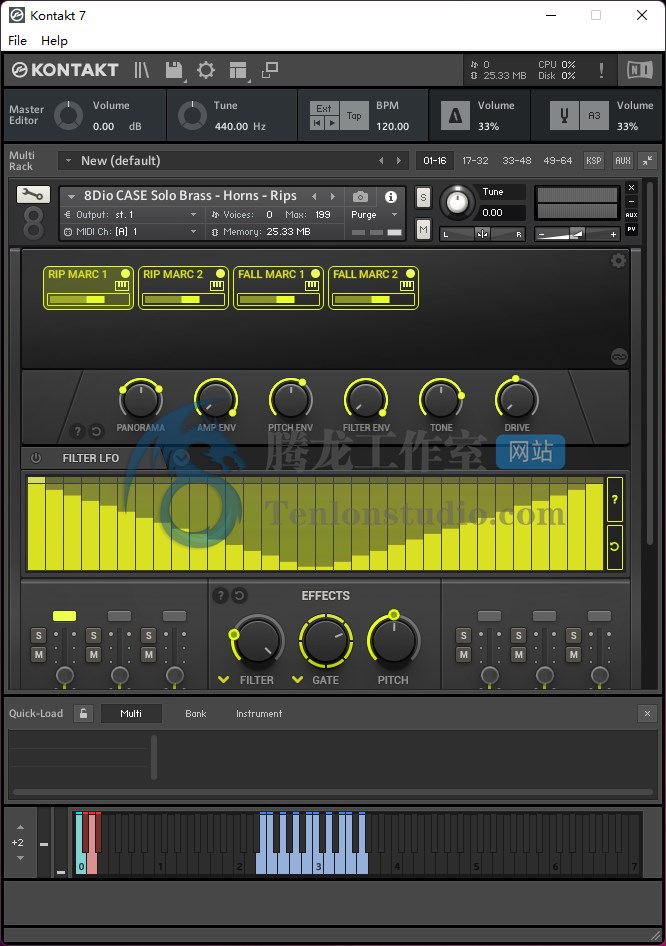Open workspace layout panel icon

point(238,70)
